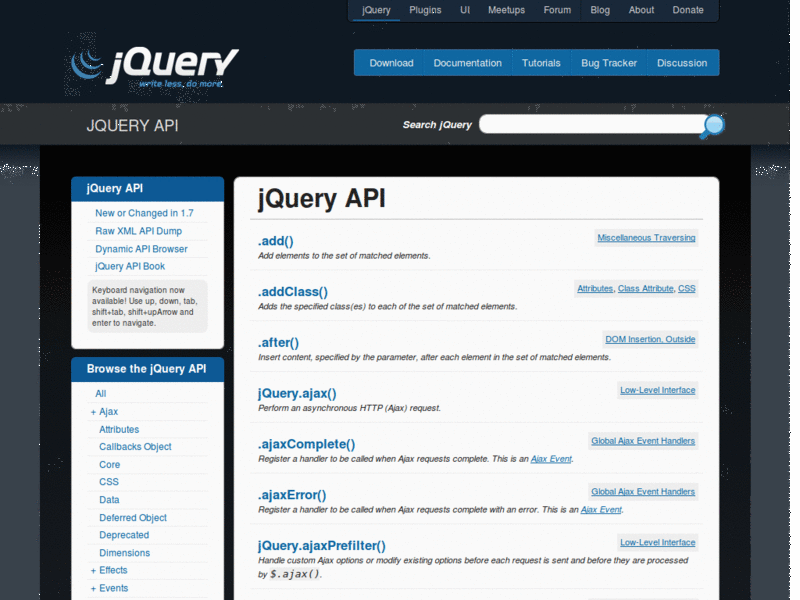This screenshot has width=800, height=600.
Task: Open the About top nav item
Action: (x=641, y=10)
